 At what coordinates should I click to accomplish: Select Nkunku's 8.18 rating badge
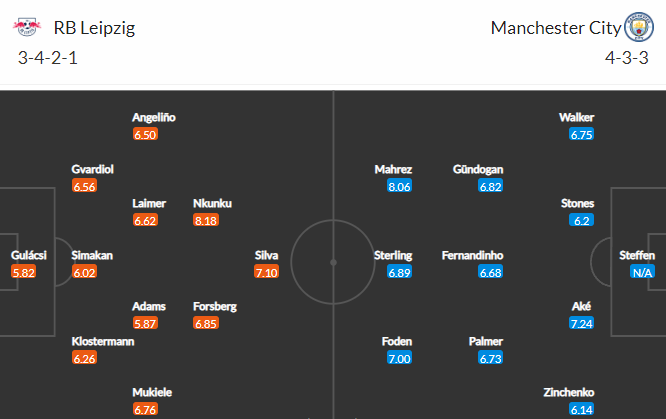coord(206,221)
